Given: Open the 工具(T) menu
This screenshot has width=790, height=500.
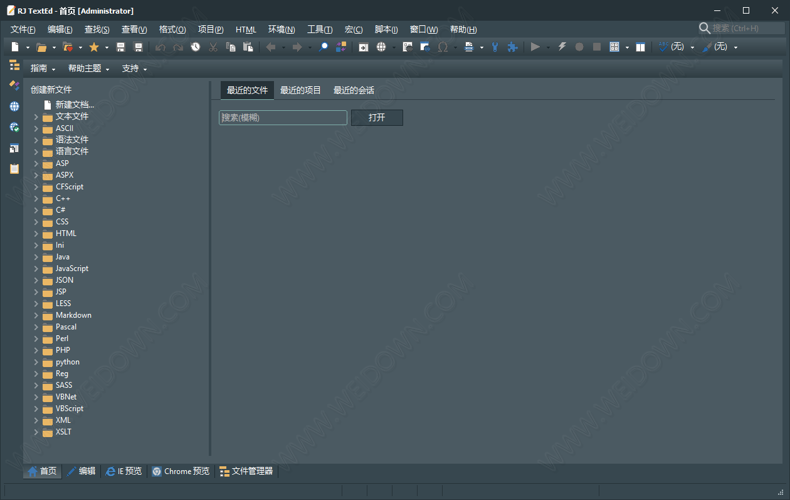Looking at the screenshot, I should 320,29.
